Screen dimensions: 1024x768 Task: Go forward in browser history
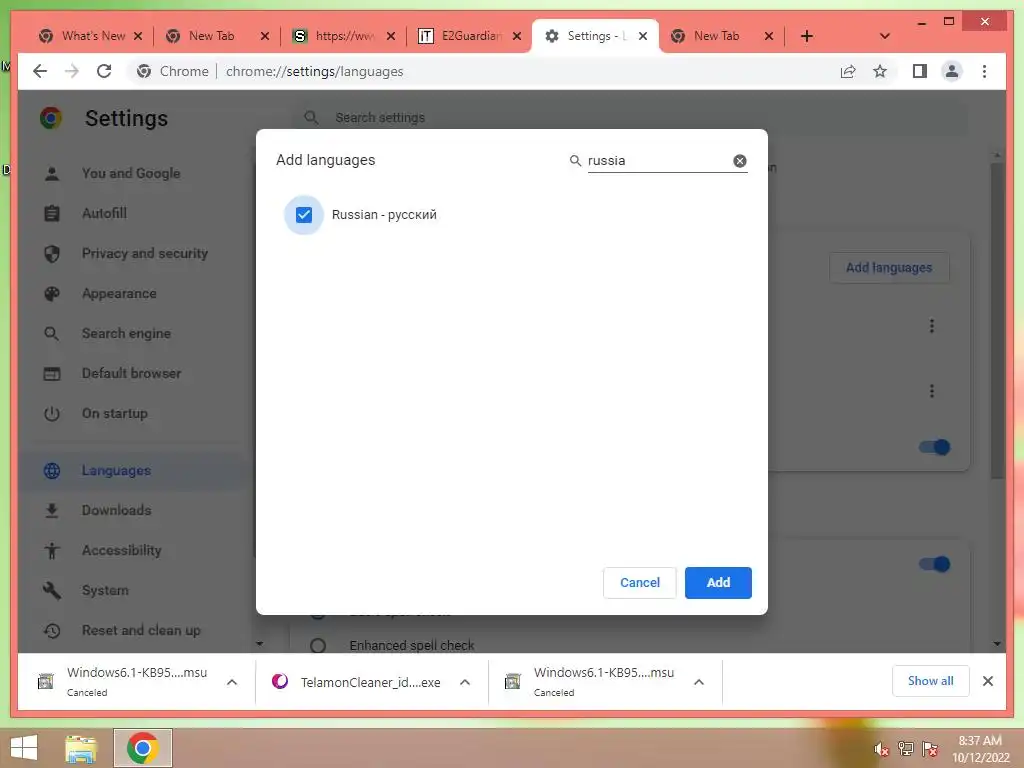[72, 71]
